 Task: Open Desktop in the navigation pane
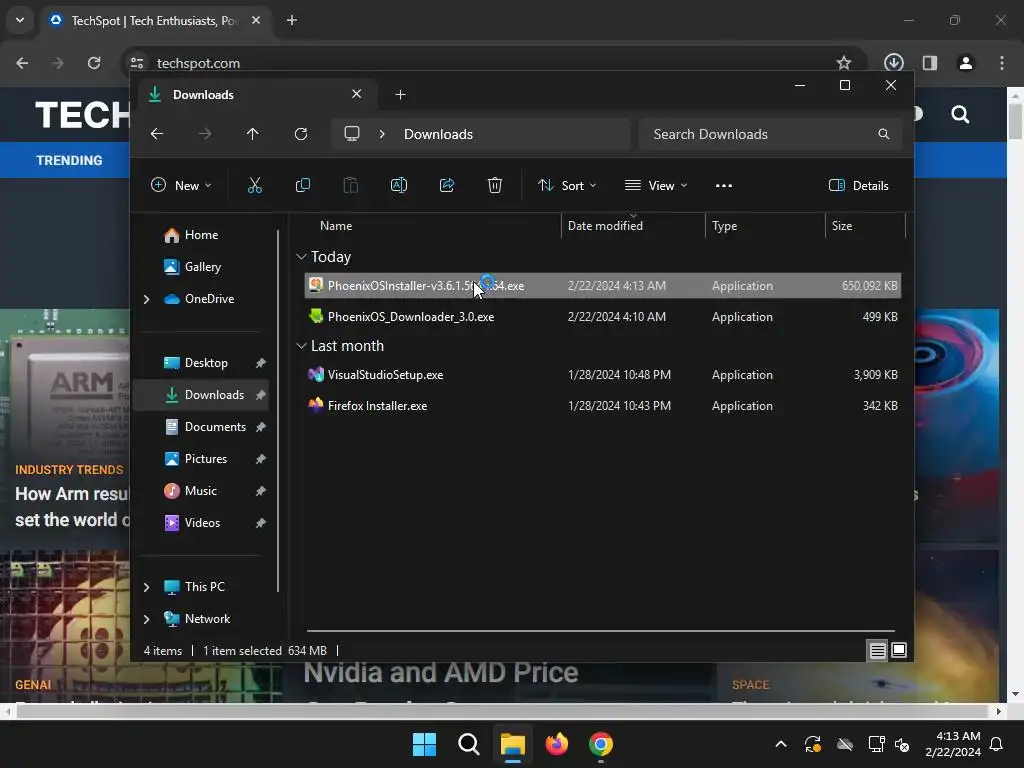coord(206,363)
